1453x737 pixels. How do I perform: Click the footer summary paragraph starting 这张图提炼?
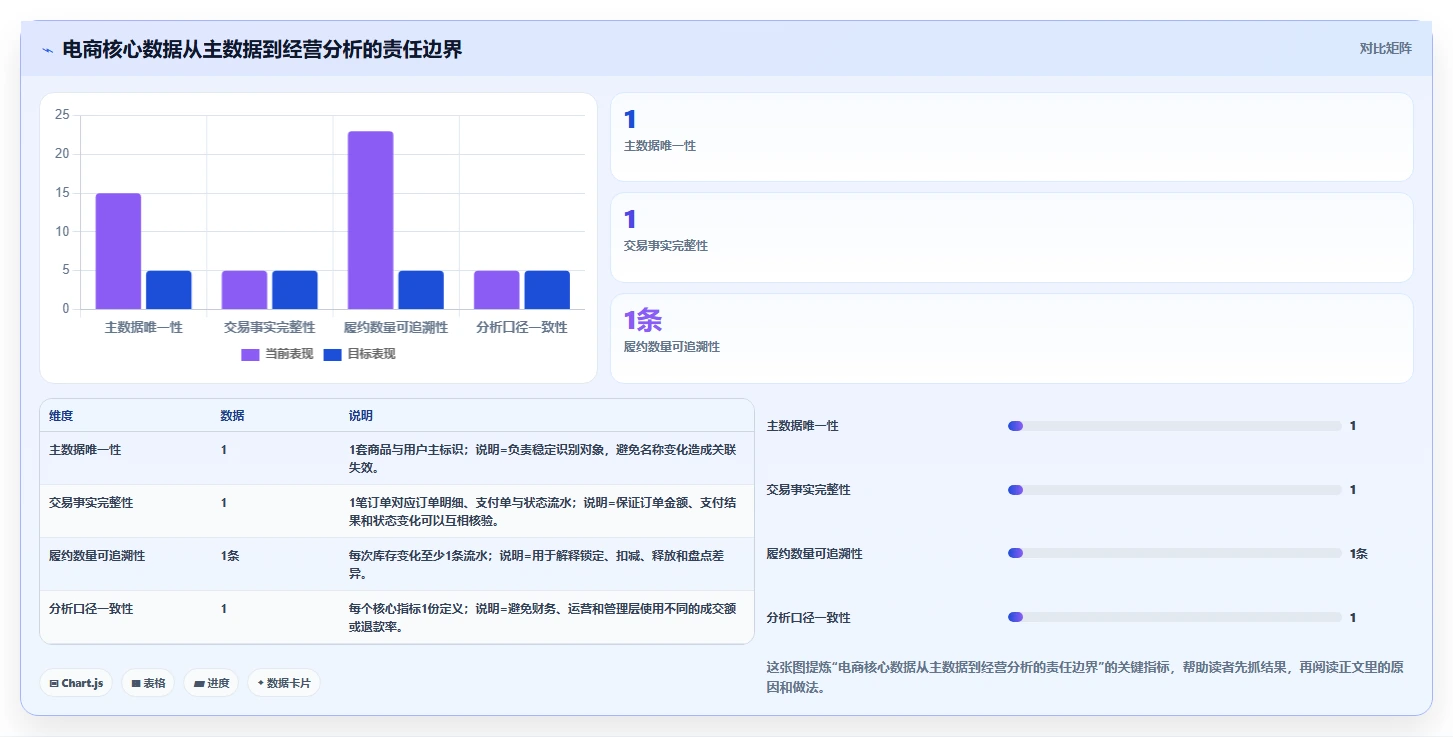[1085, 677]
